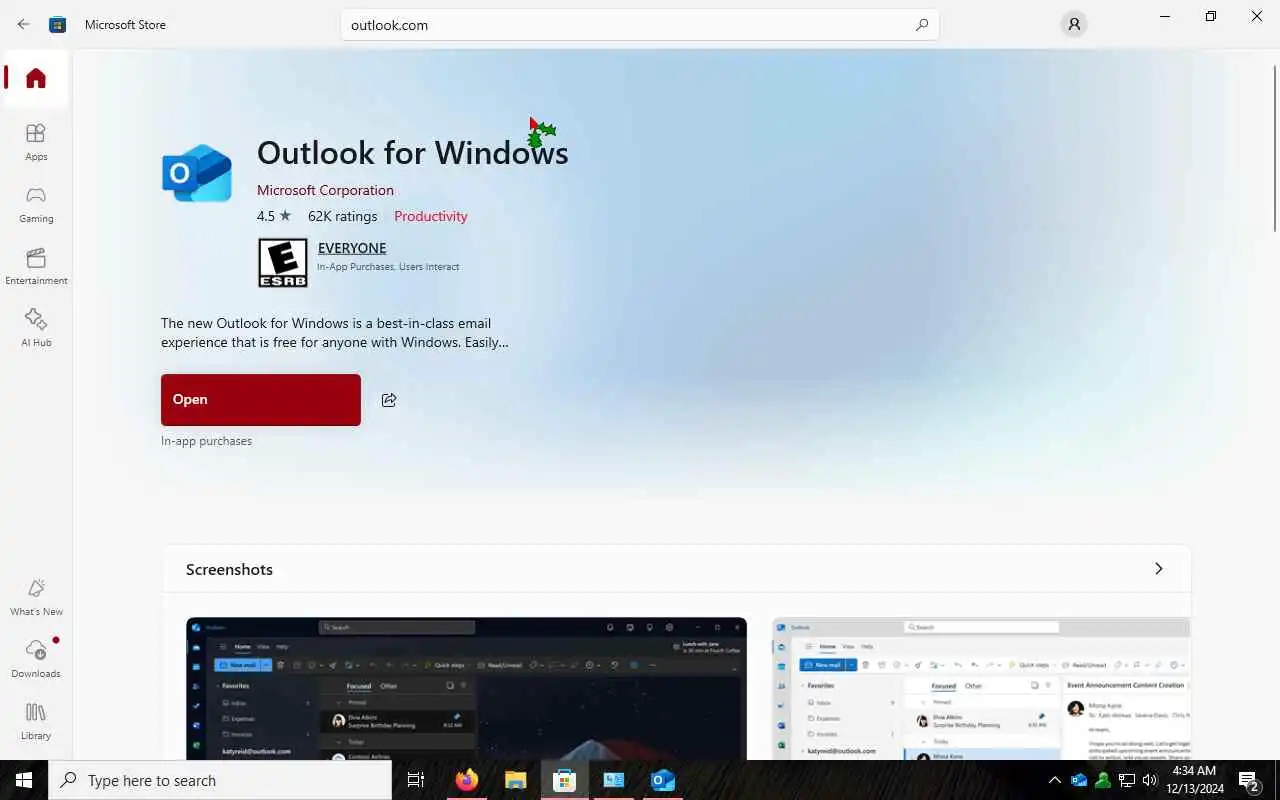Click the share icon beside Open
1280x800 pixels.
click(389, 400)
